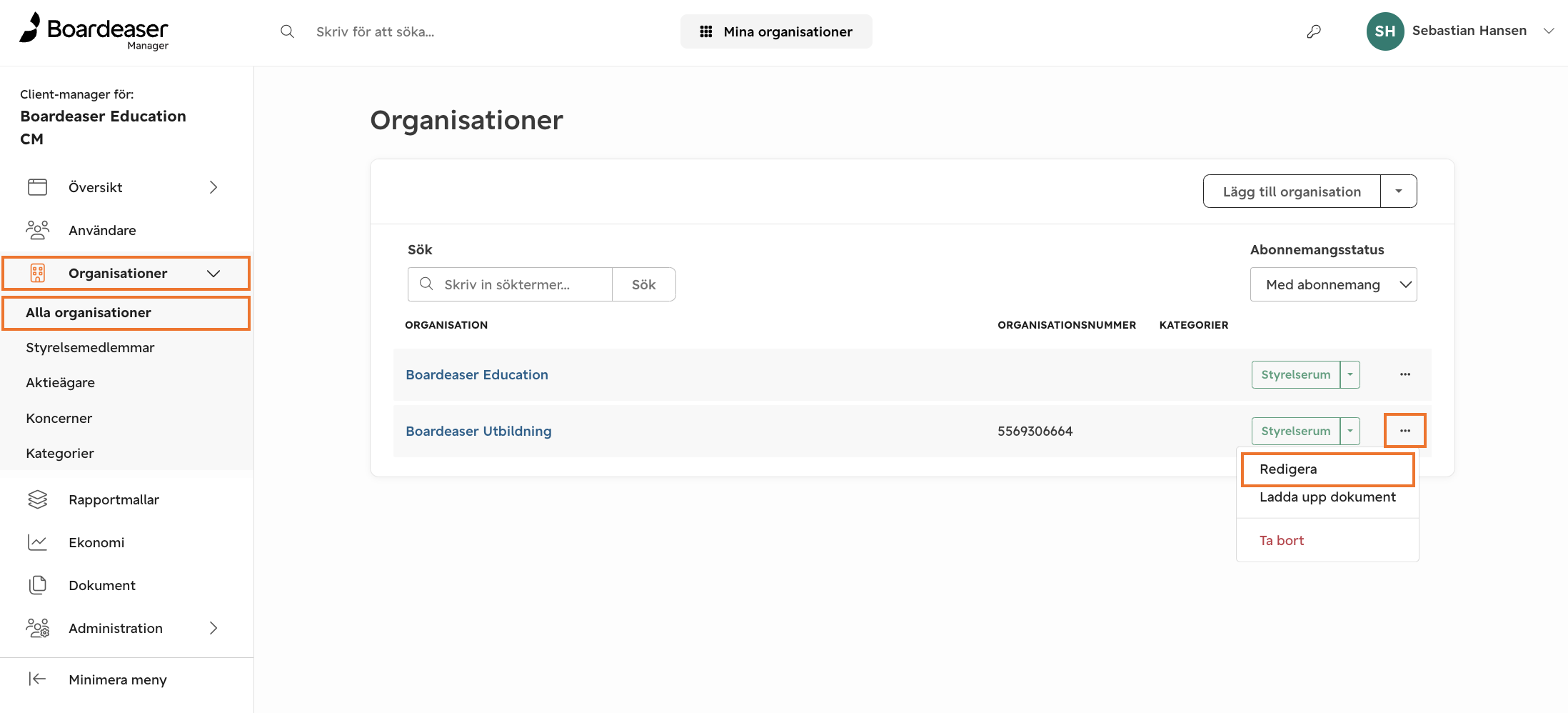This screenshot has height=713, width=1568.
Task: Click the Rapportmallar layers icon
Action: (x=38, y=499)
